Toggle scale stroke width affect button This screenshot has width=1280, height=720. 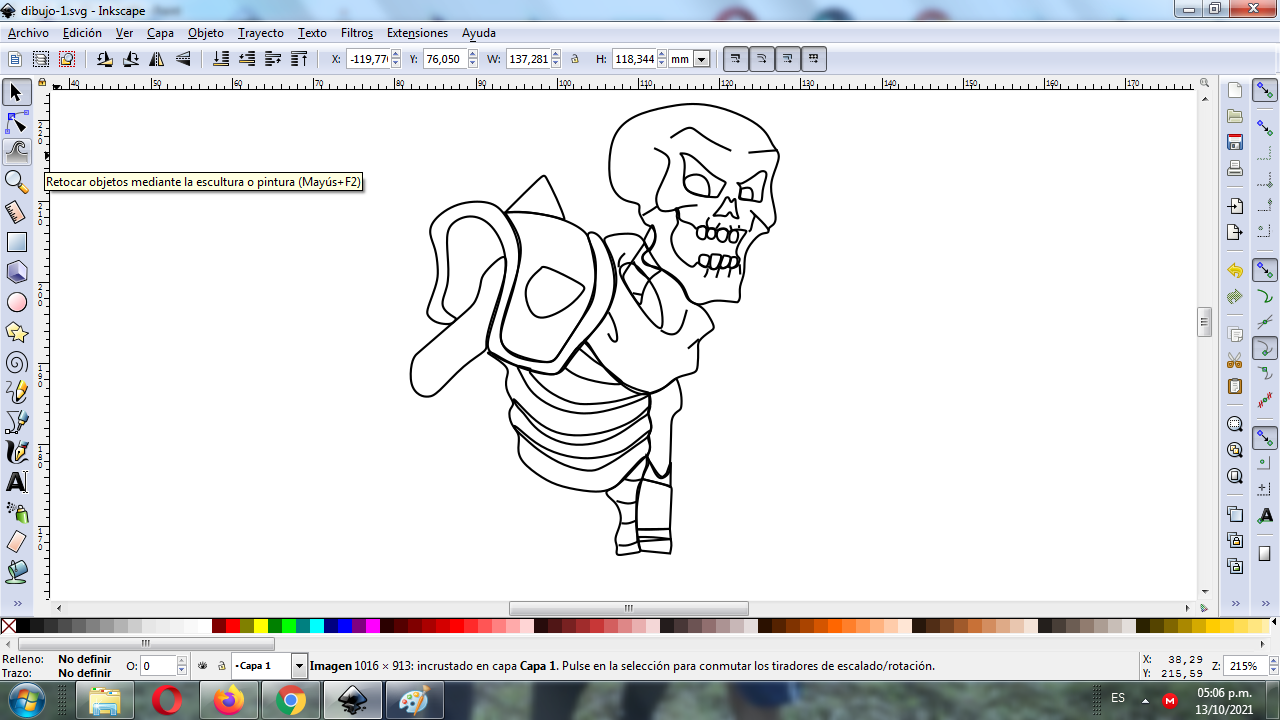[736, 59]
